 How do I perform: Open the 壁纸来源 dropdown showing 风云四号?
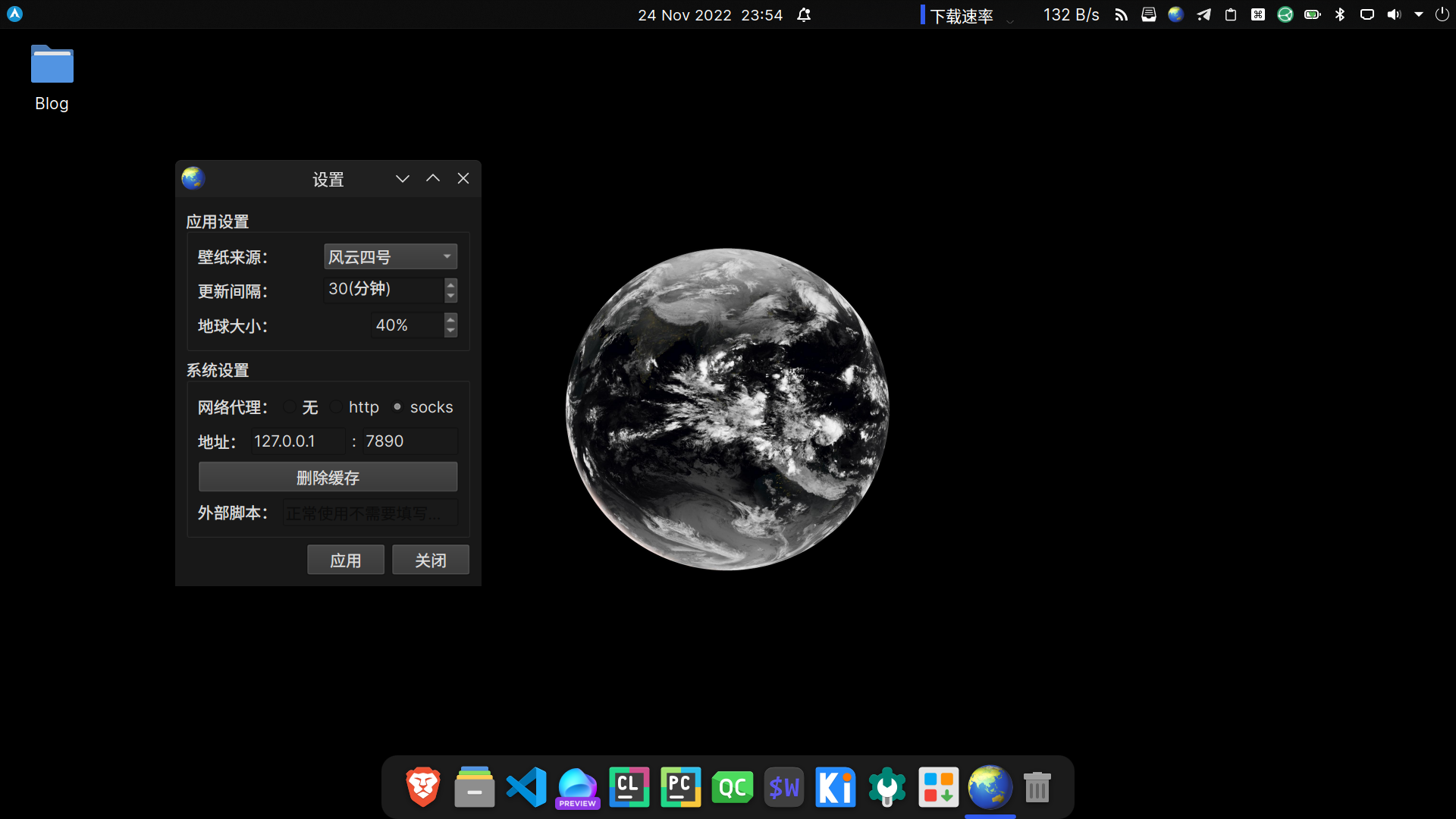pos(390,257)
